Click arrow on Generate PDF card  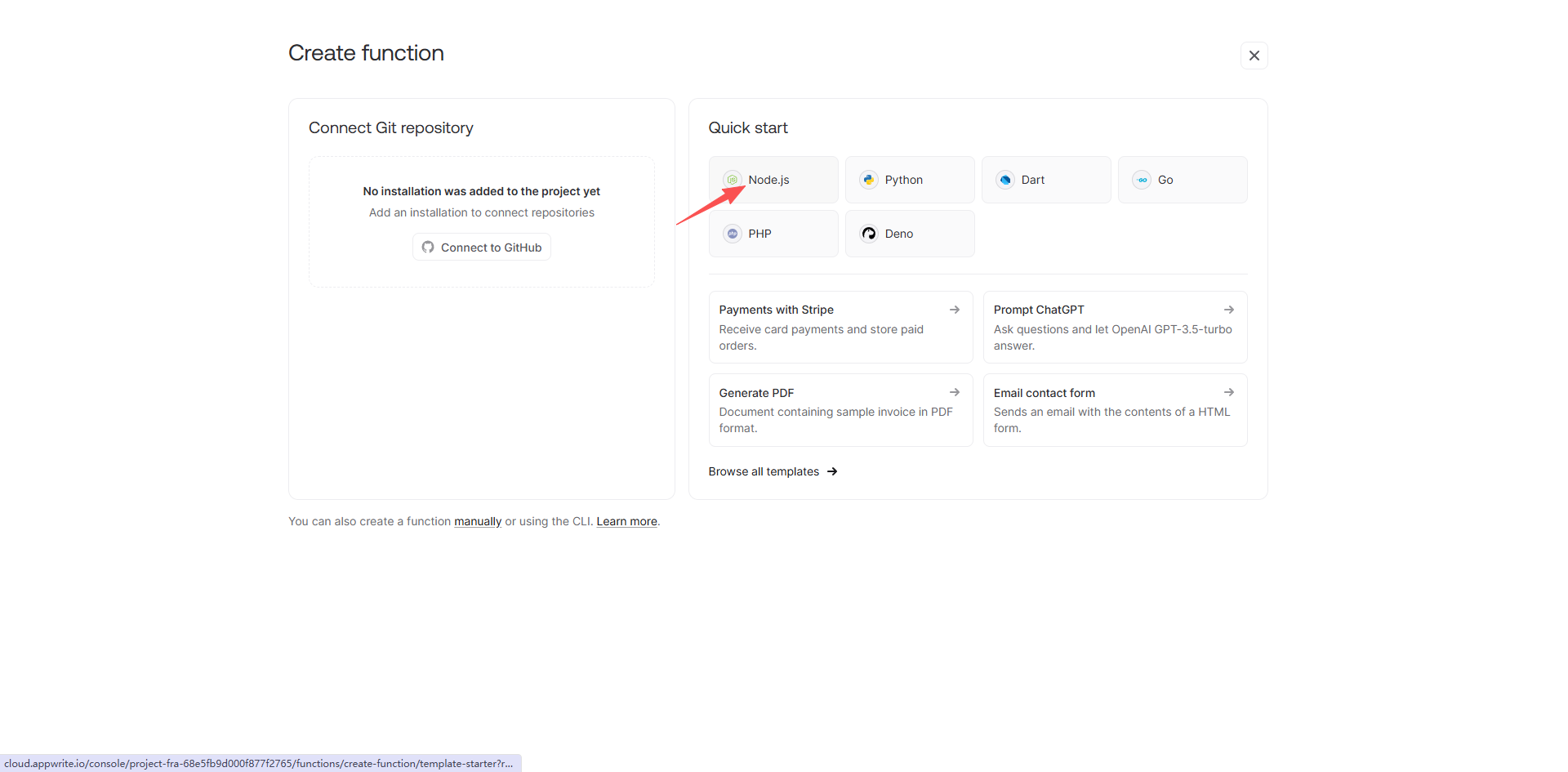pyautogui.click(x=954, y=393)
